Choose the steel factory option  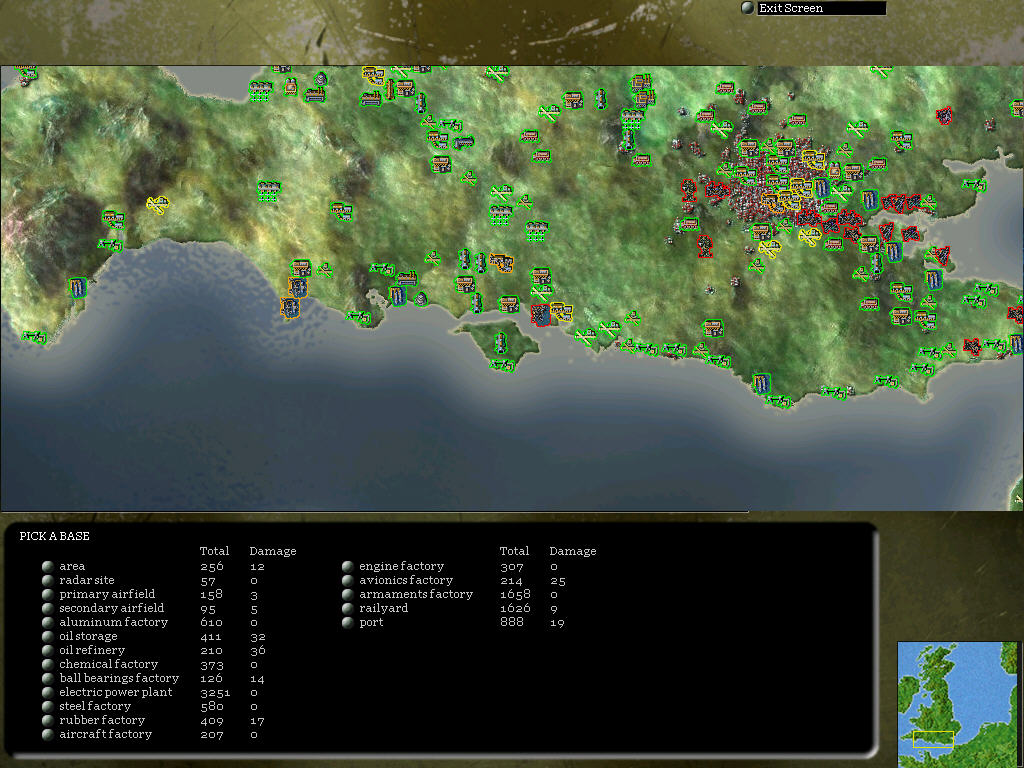click(x=48, y=706)
